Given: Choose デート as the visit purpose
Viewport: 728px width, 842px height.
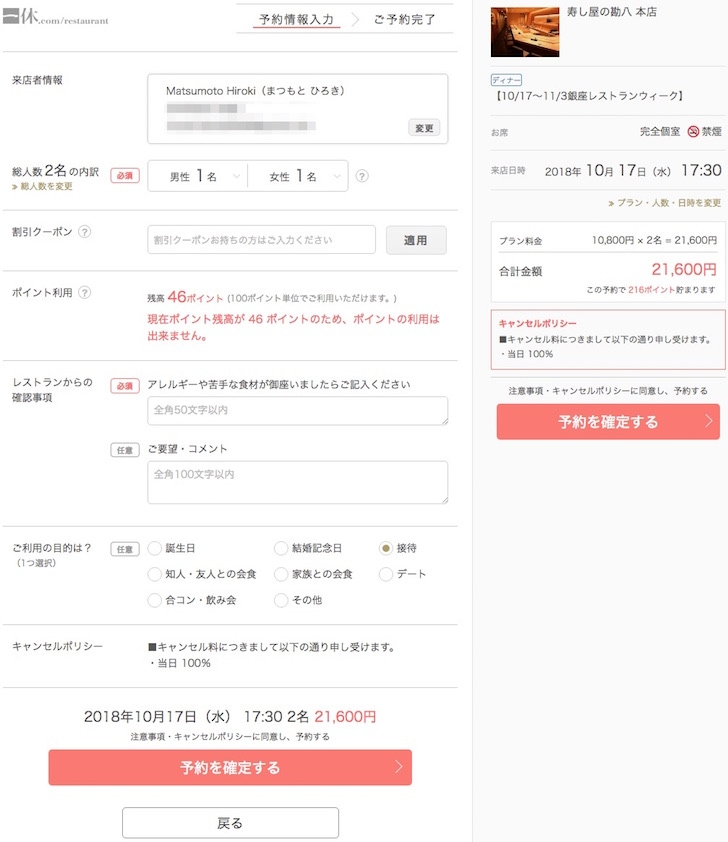Looking at the screenshot, I should (x=384, y=574).
